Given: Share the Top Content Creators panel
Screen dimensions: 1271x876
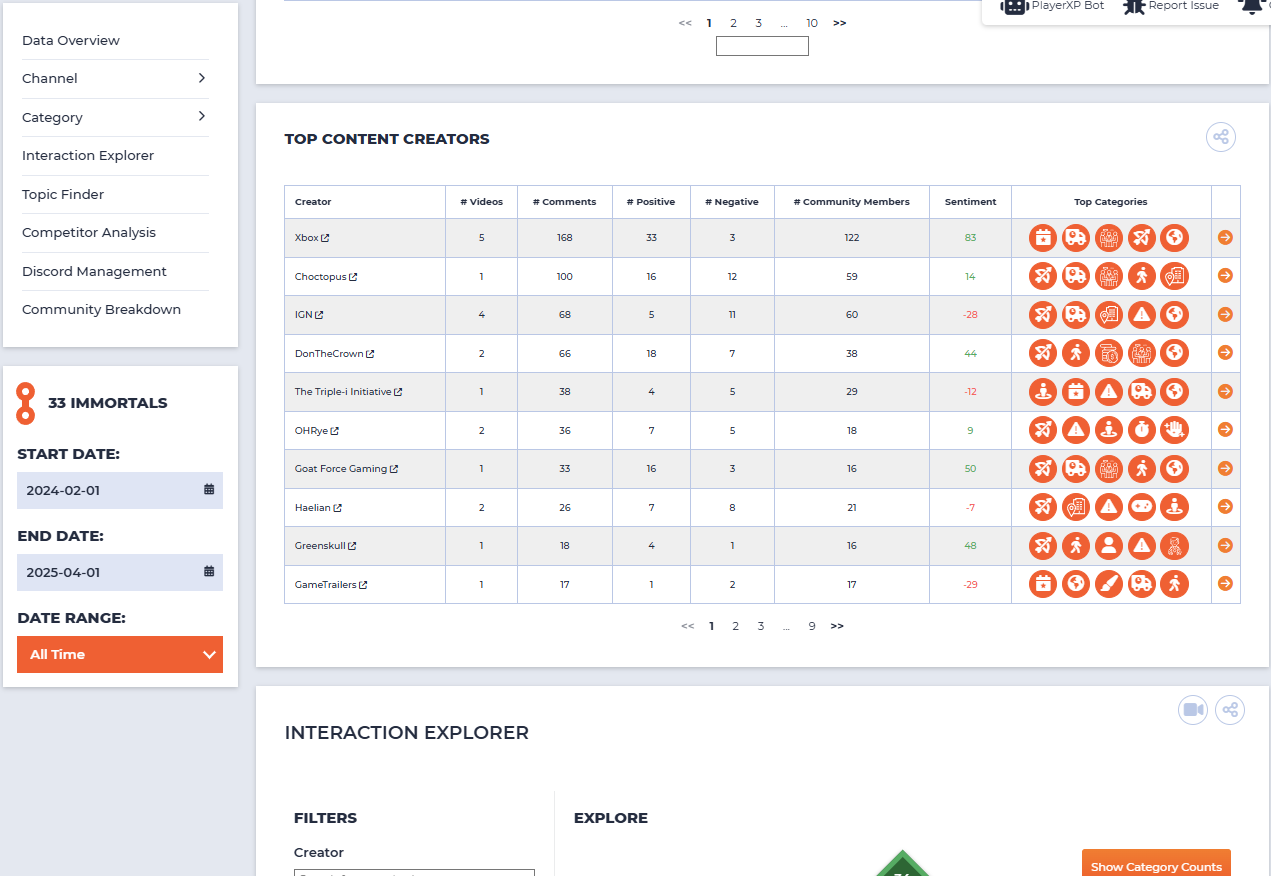Looking at the screenshot, I should coord(1221,137).
